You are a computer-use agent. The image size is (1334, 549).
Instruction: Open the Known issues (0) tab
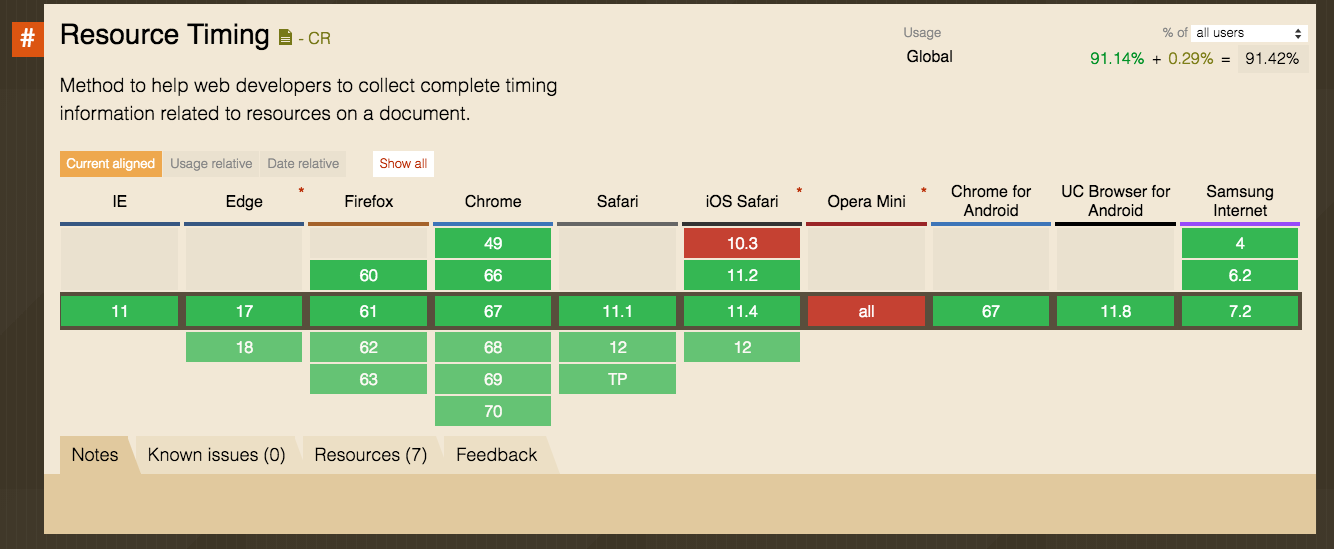pyautogui.click(x=216, y=455)
